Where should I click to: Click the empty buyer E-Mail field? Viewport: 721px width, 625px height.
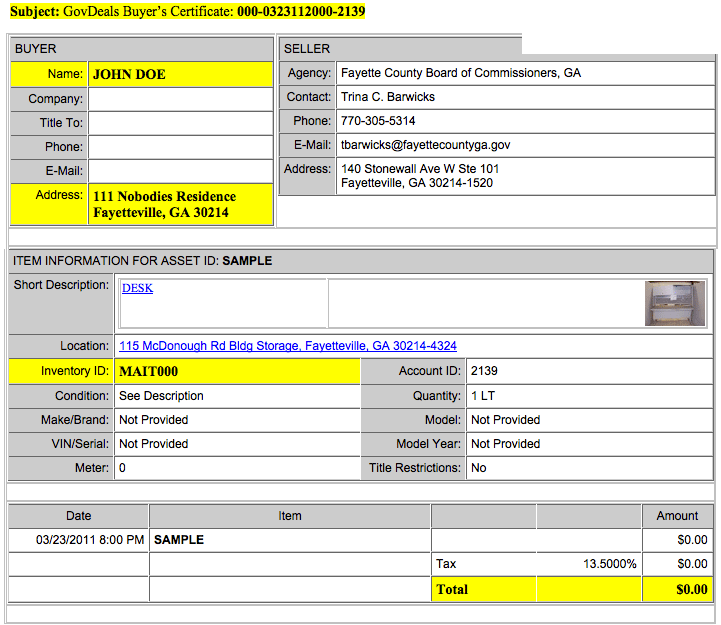coord(181,171)
